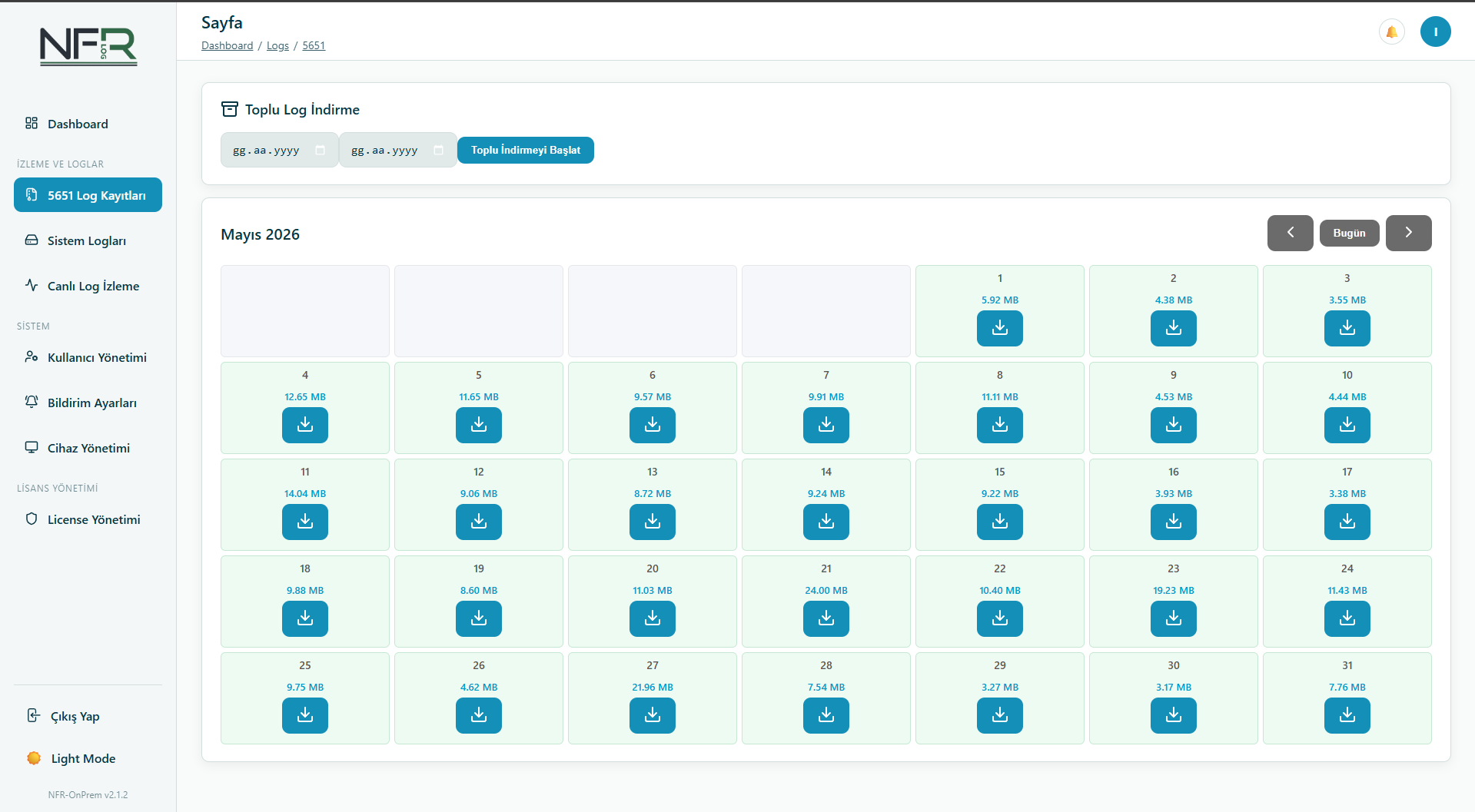
Task: Download day 17 log (3.38 MB)
Action: pyautogui.click(x=1347, y=522)
